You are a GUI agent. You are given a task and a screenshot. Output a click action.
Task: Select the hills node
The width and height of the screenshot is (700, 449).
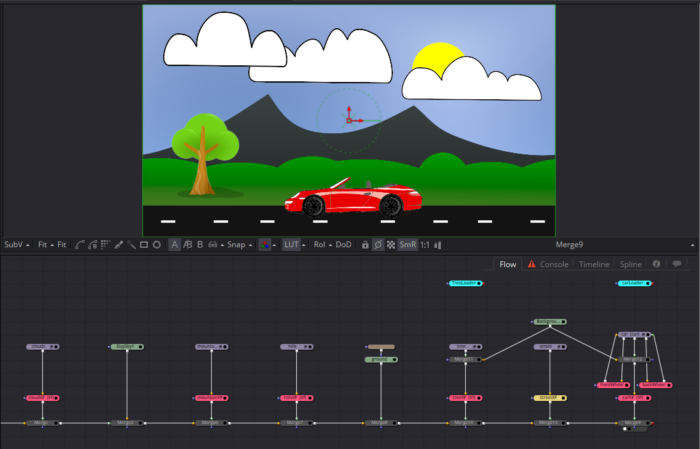pos(296,346)
